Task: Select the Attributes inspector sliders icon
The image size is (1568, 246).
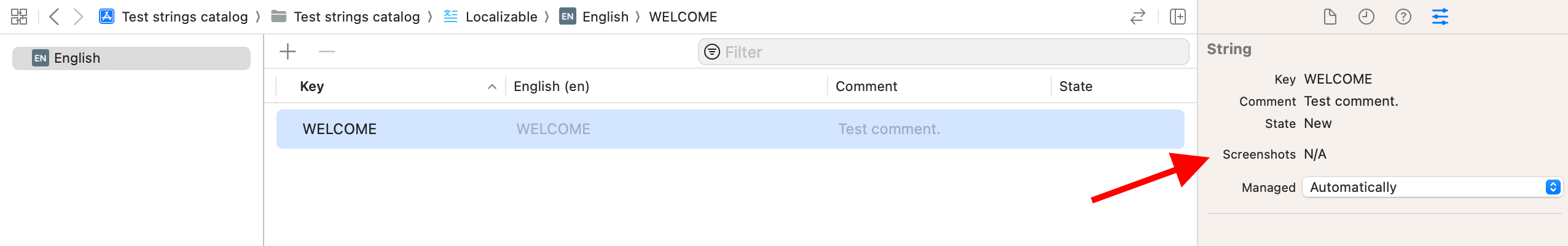Action: coord(1440,17)
